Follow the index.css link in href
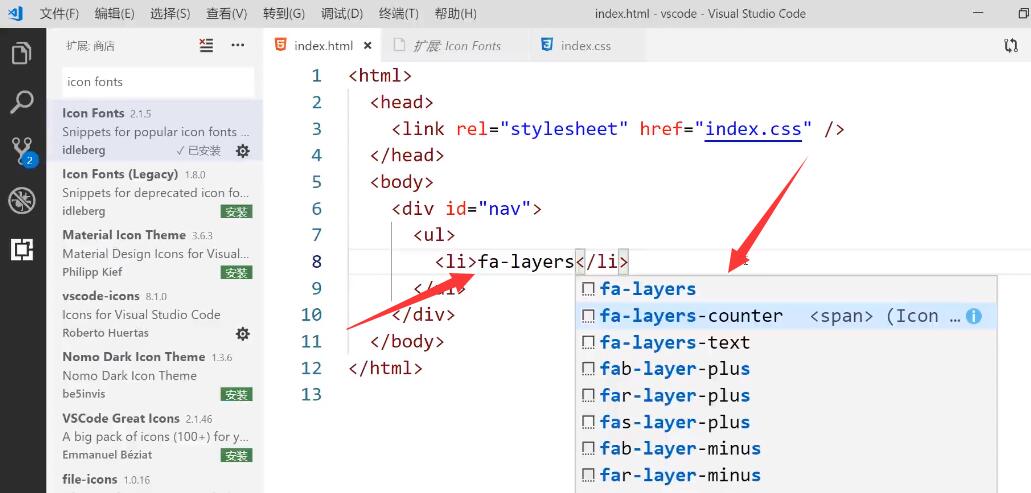Viewport: 1031px width, 493px height. point(754,129)
